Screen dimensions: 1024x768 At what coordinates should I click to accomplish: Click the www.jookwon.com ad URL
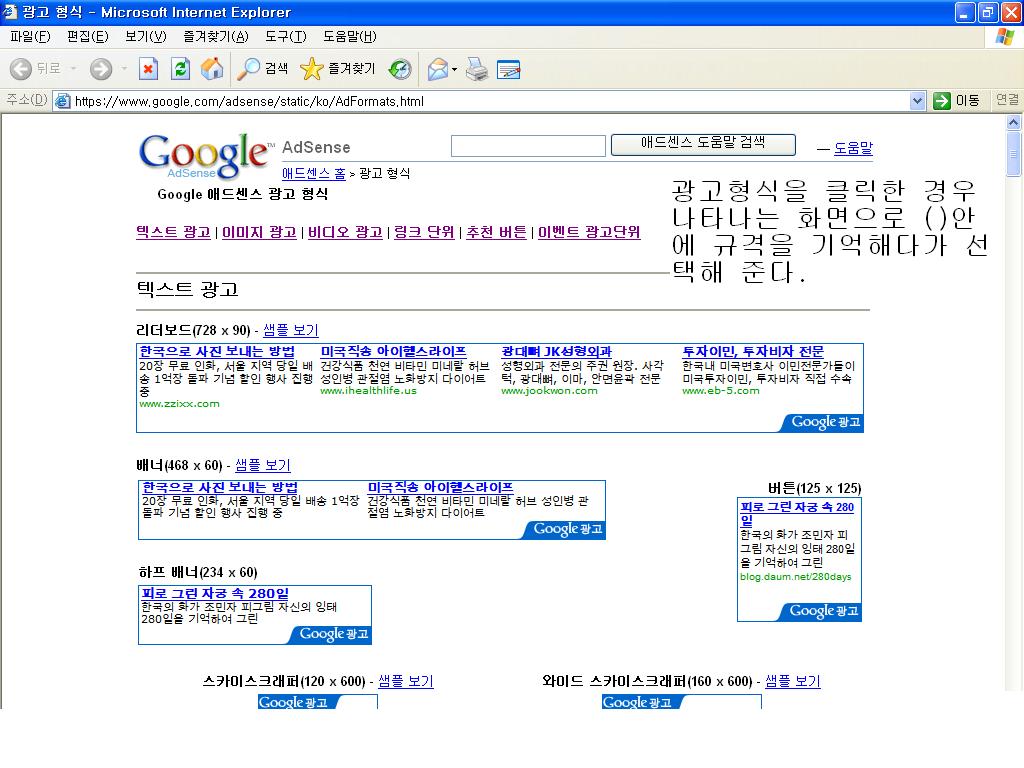pos(549,391)
